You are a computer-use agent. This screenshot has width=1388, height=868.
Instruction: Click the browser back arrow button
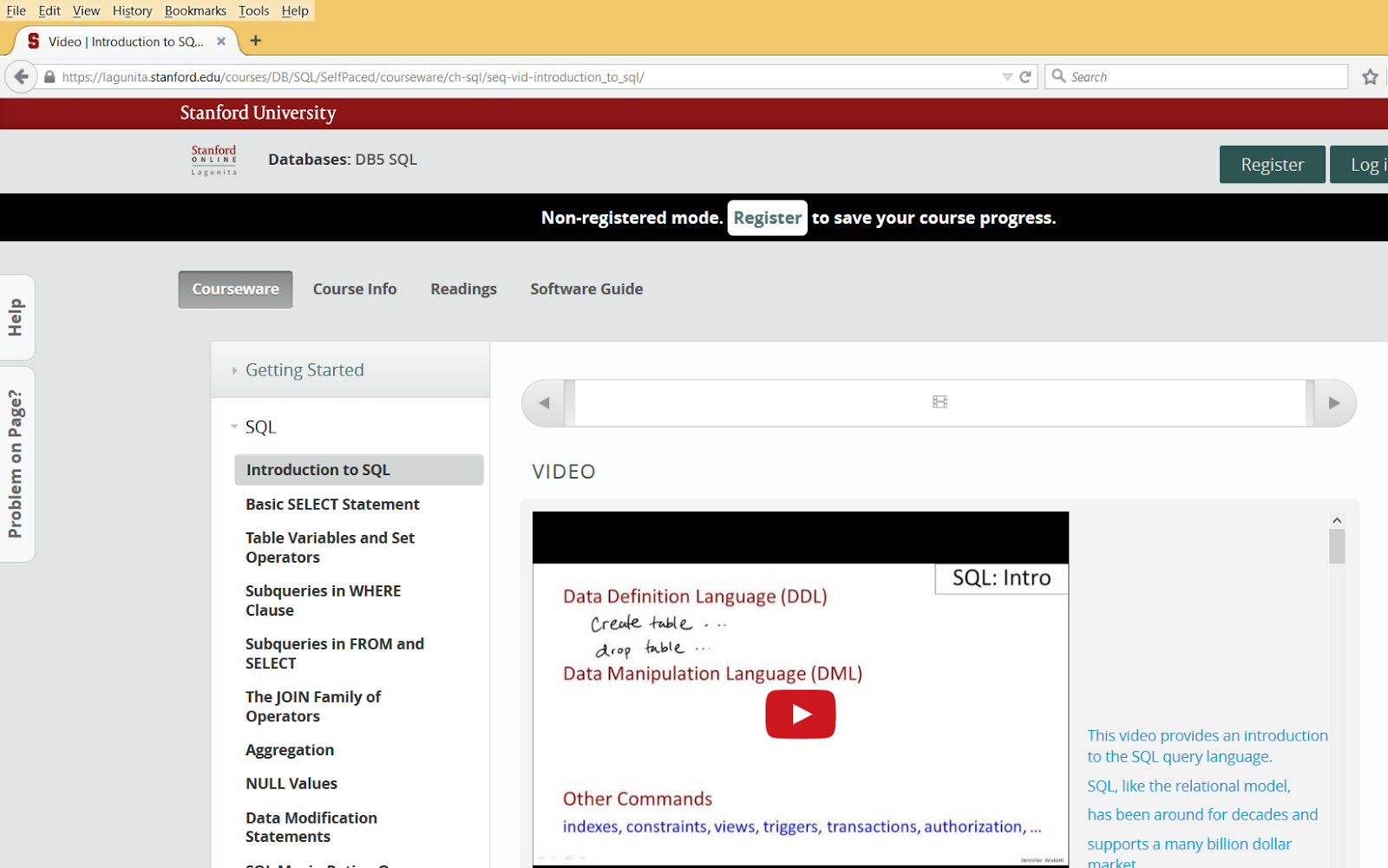click(21, 76)
